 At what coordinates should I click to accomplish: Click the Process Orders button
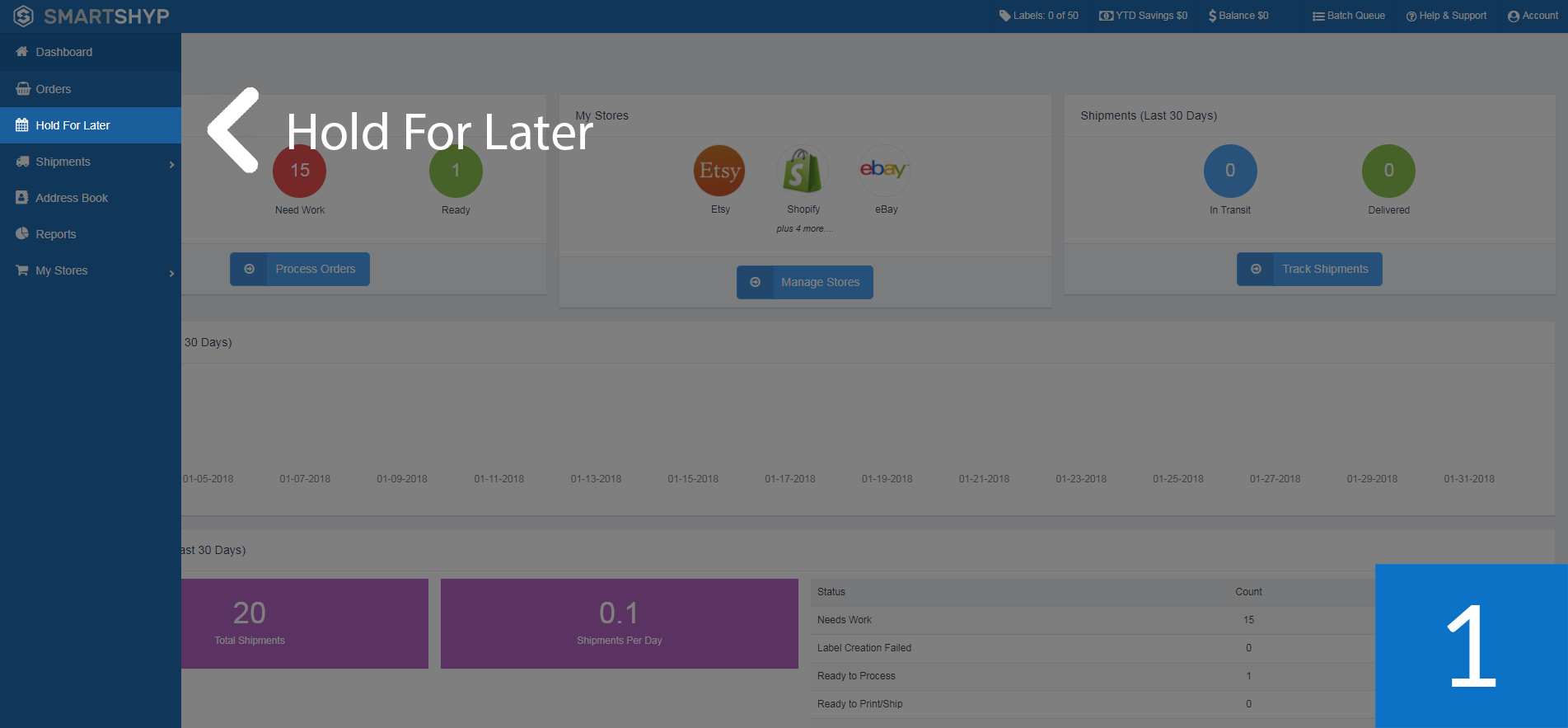(x=300, y=269)
